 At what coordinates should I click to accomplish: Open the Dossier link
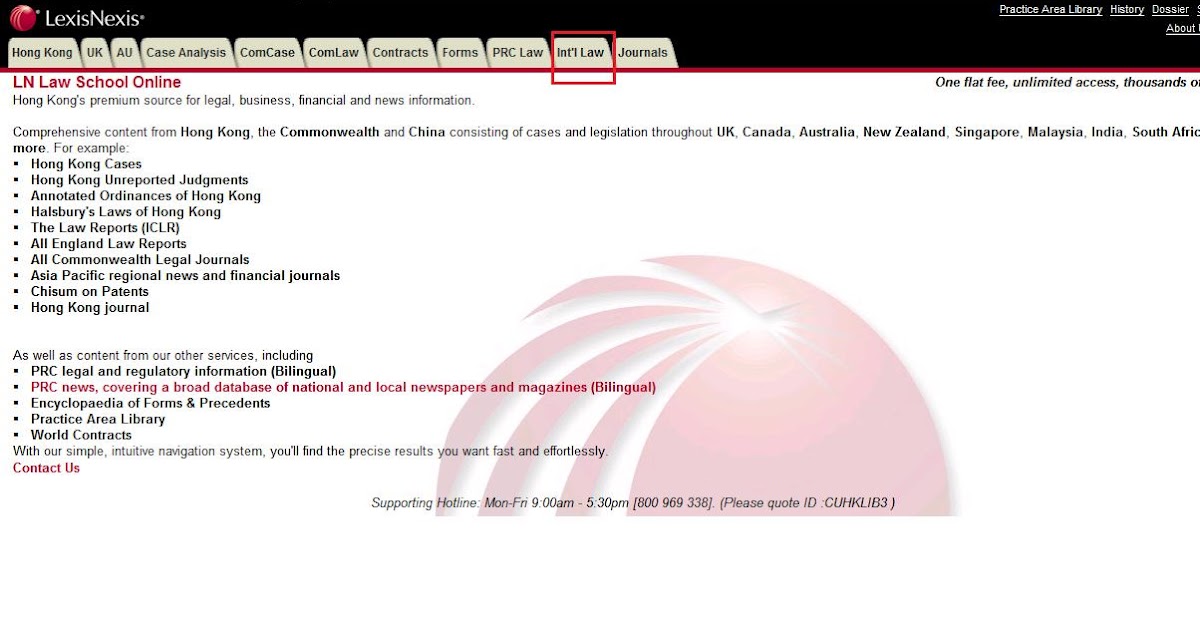(x=1170, y=9)
